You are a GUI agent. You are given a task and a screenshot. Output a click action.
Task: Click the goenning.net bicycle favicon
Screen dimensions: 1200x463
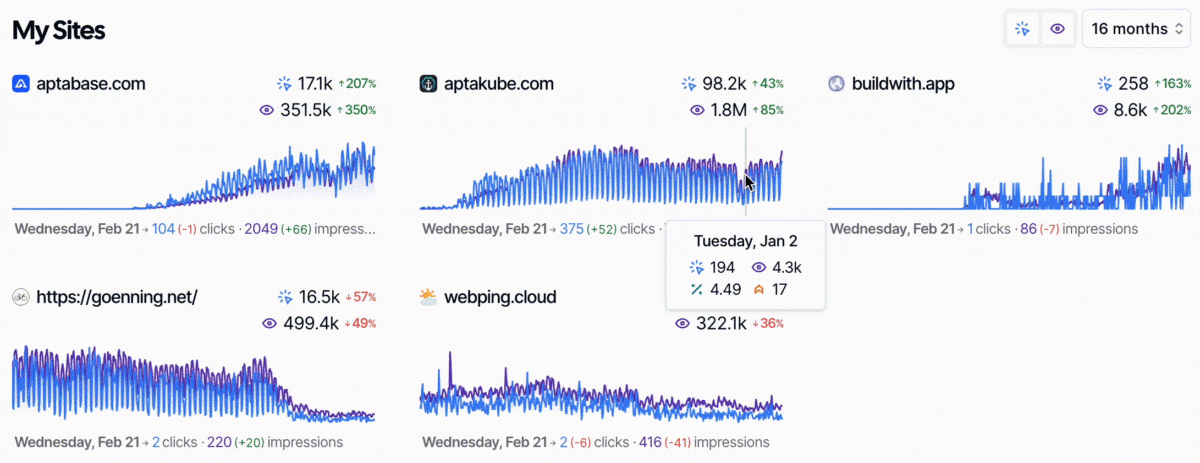pyautogui.click(x=21, y=297)
